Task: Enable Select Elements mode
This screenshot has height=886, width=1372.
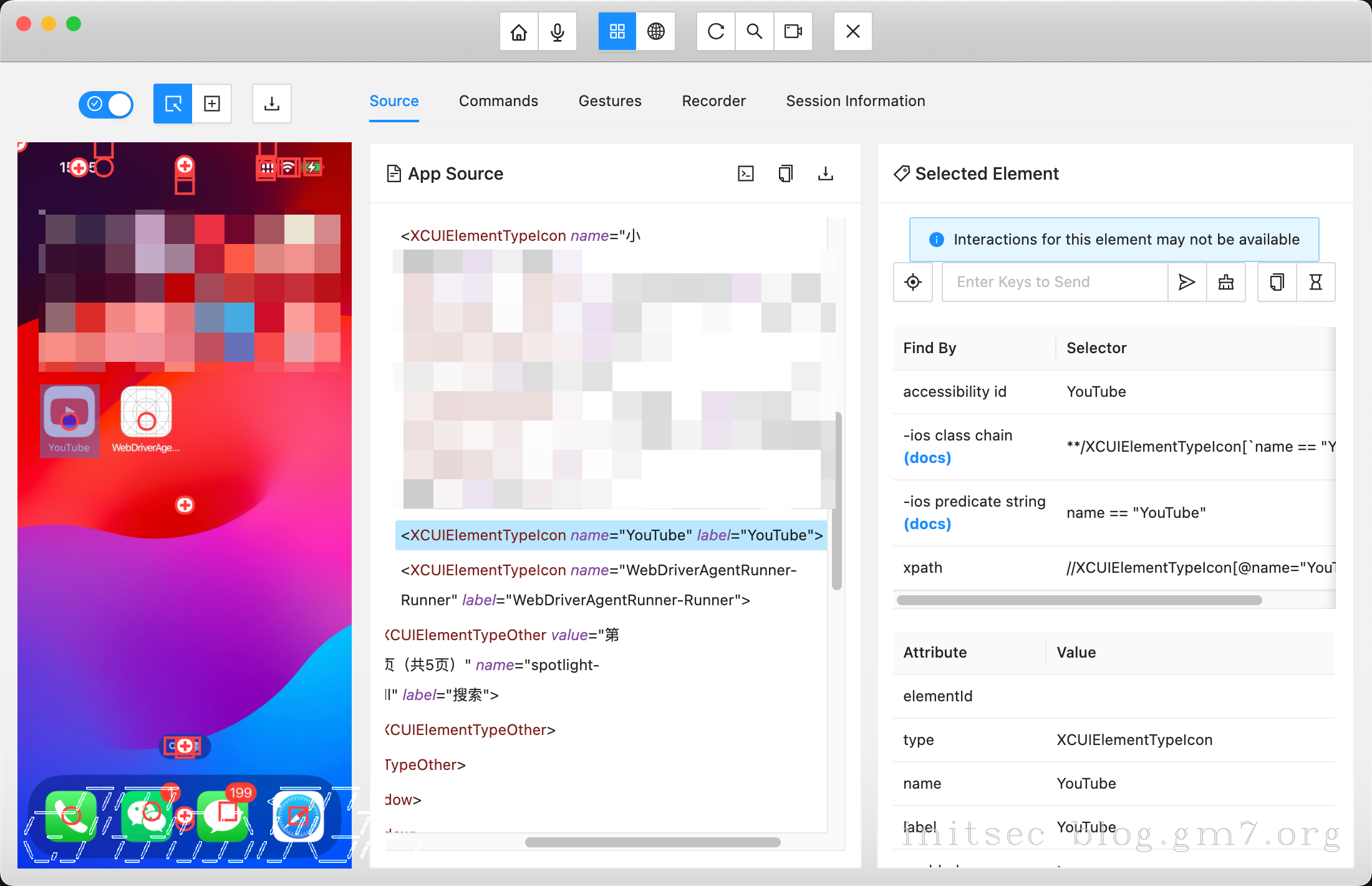Action: [x=173, y=104]
